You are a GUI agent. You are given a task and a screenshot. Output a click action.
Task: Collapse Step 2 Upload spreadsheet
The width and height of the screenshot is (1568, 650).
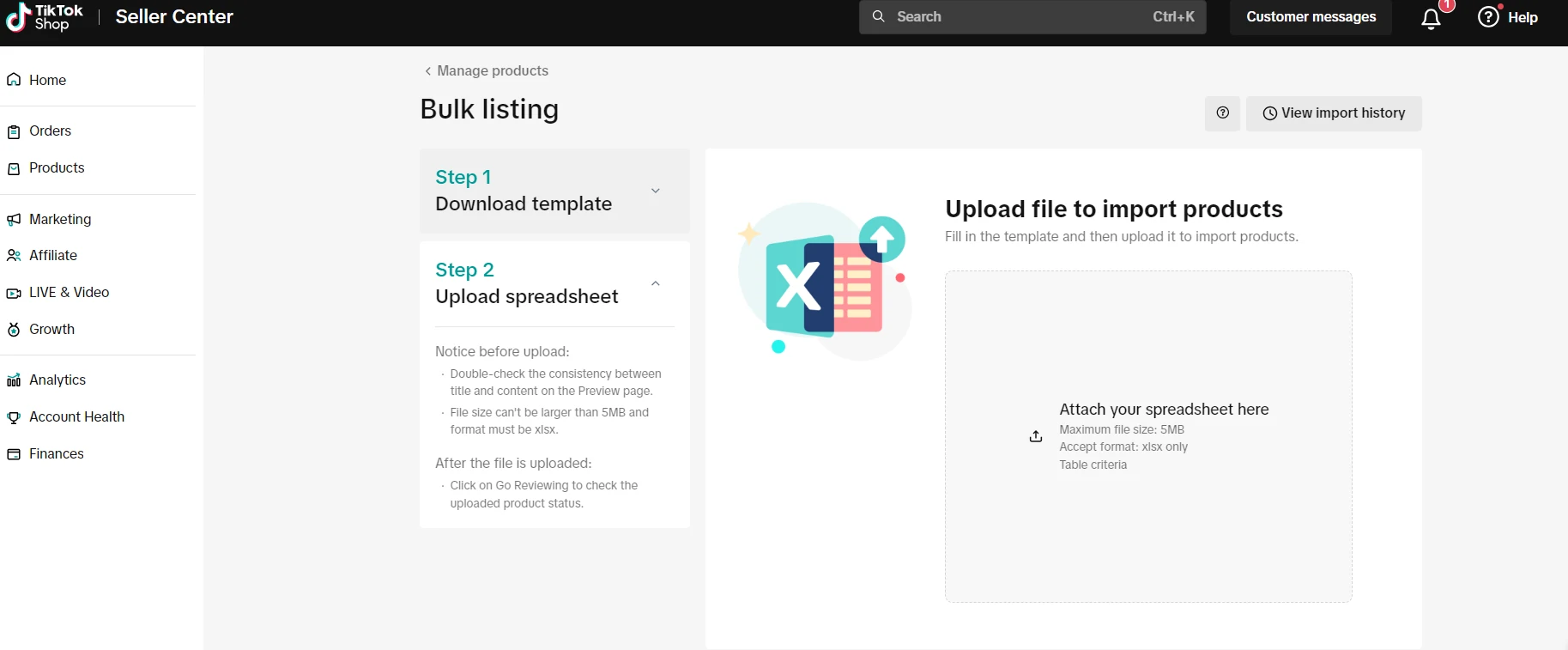pyautogui.click(x=655, y=283)
